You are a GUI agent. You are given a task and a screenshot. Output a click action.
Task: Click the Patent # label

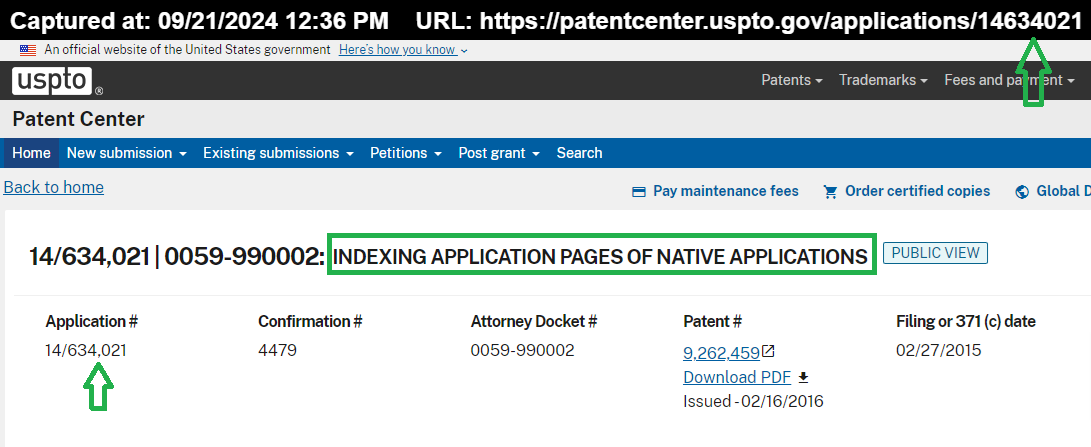click(712, 322)
